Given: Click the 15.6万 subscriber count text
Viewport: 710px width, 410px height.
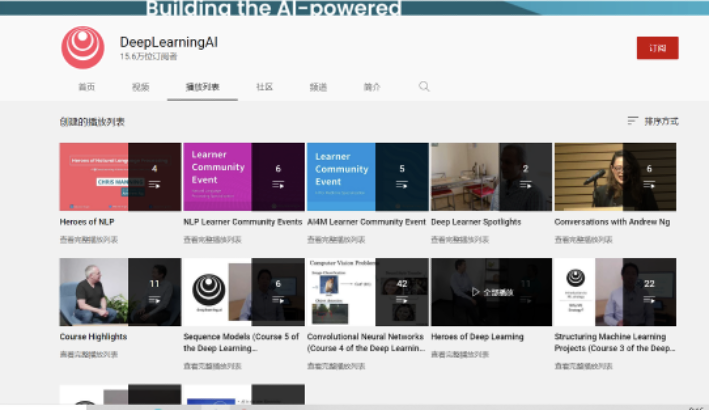Looking at the screenshot, I should click(148, 57).
